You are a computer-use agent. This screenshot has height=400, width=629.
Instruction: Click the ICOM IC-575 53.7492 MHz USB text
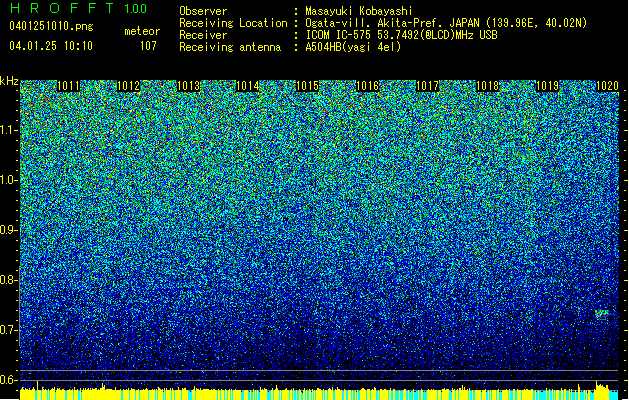[401, 35]
